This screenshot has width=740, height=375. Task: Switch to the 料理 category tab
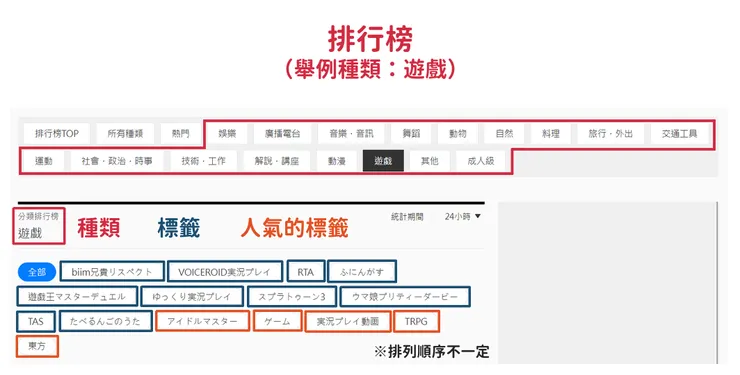pyautogui.click(x=551, y=134)
